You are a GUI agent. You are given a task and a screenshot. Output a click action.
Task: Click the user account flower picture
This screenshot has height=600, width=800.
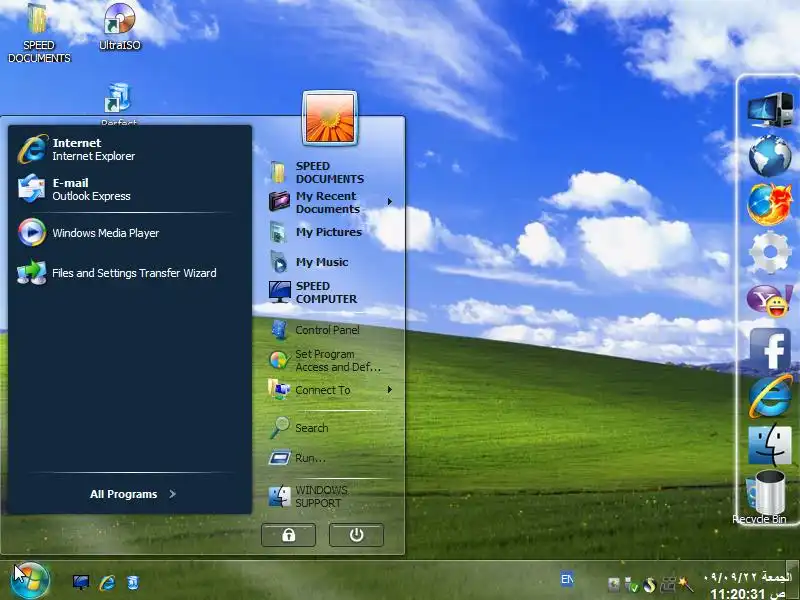pos(330,118)
